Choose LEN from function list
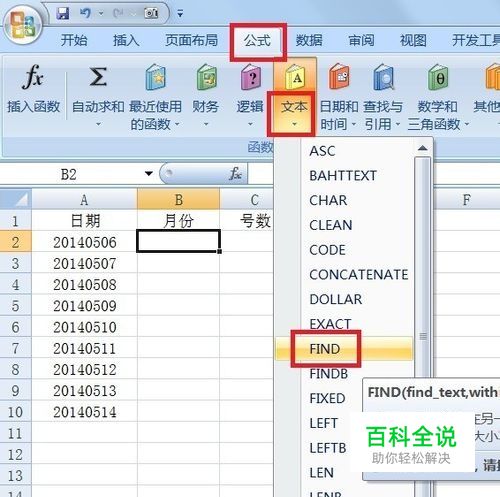500x497 pixels. [x=321, y=472]
